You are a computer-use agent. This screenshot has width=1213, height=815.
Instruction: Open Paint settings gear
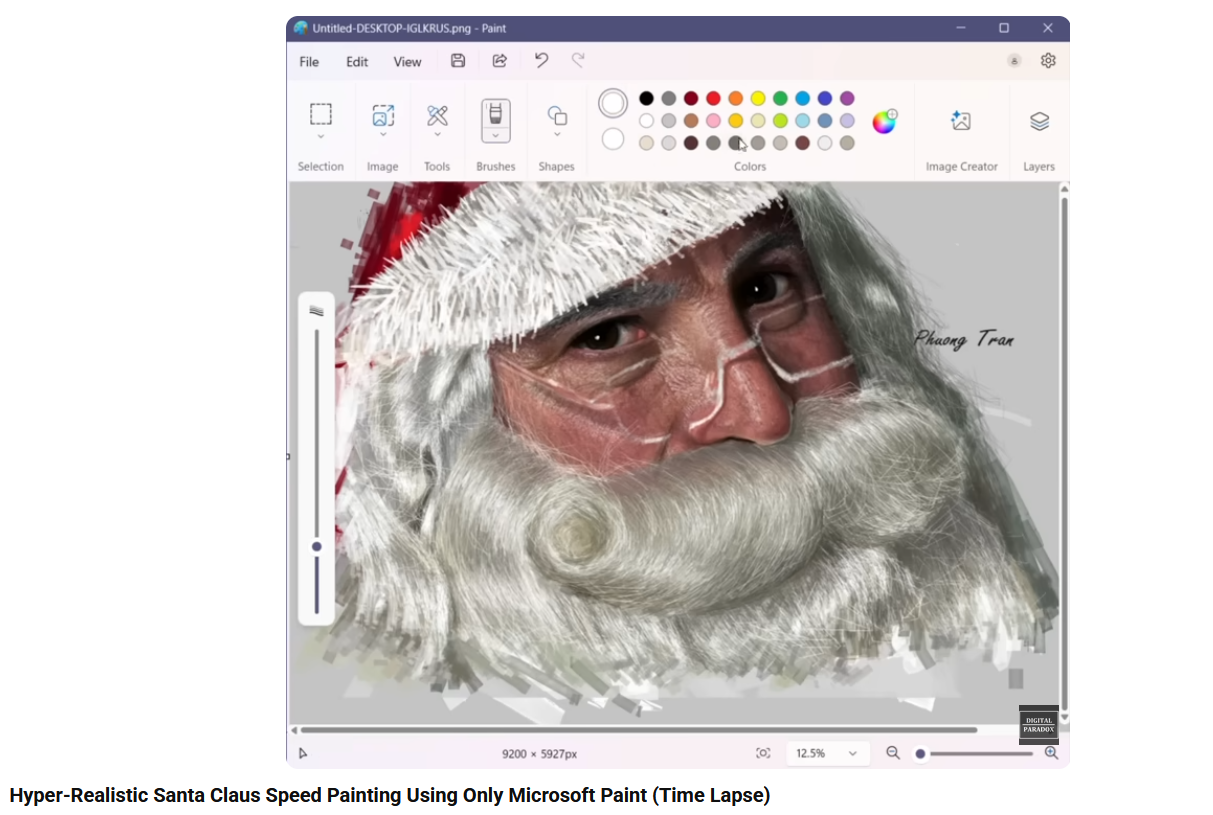[x=1048, y=61]
